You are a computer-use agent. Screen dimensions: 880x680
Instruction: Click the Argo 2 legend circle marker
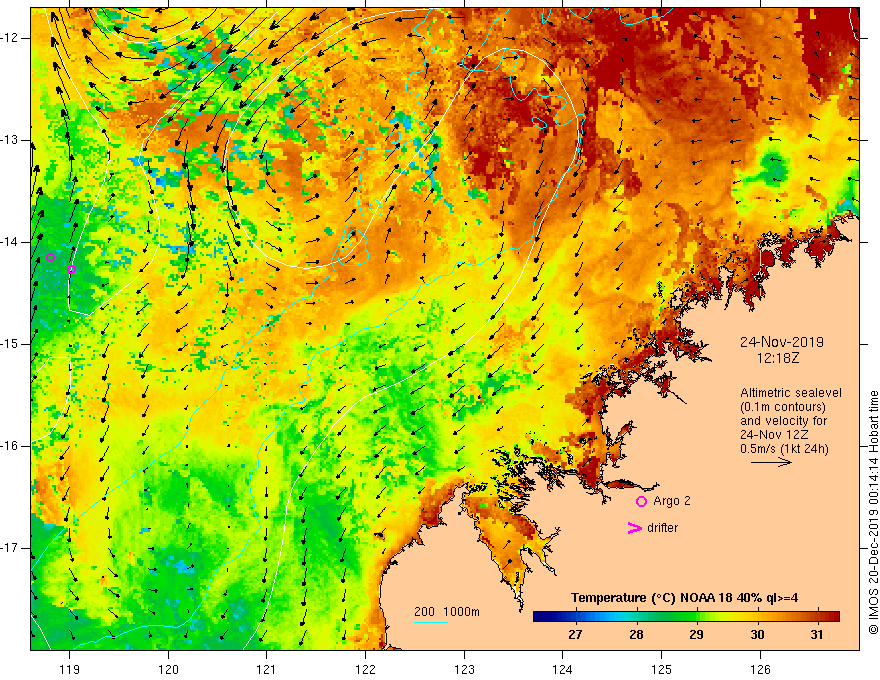[x=641, y=502]
